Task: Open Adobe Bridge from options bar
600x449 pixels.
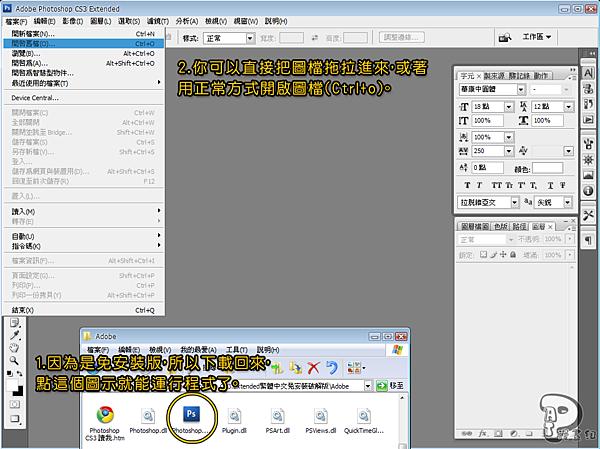Action: [505, 38]
